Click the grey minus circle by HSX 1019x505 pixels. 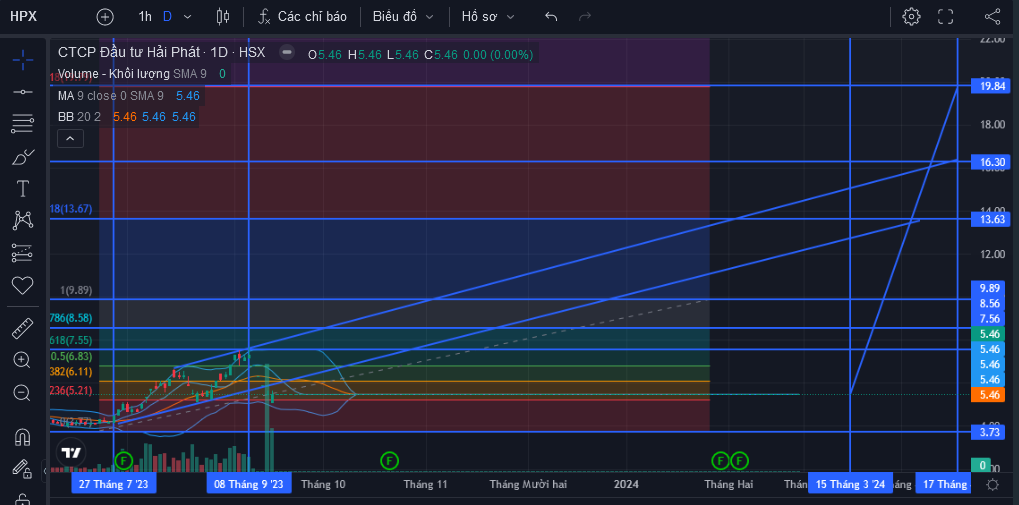click(287, 53)
